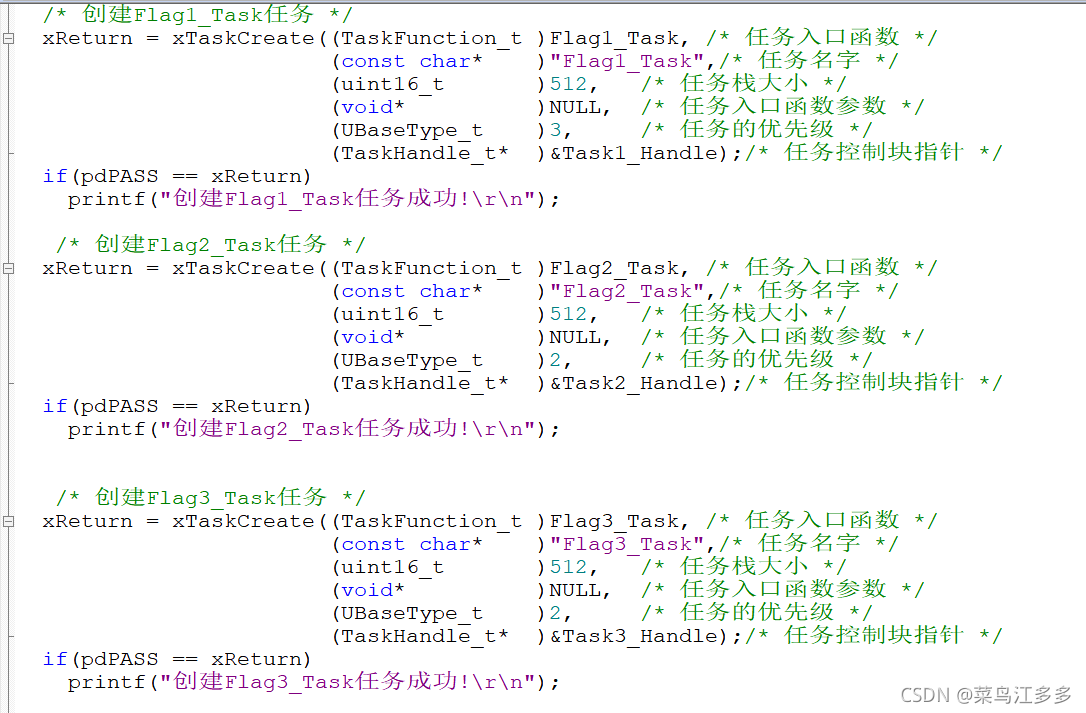
Task: Click printf line for Flag3_Task任务成功
Action: pyautogui.click(x=313, y=683)
